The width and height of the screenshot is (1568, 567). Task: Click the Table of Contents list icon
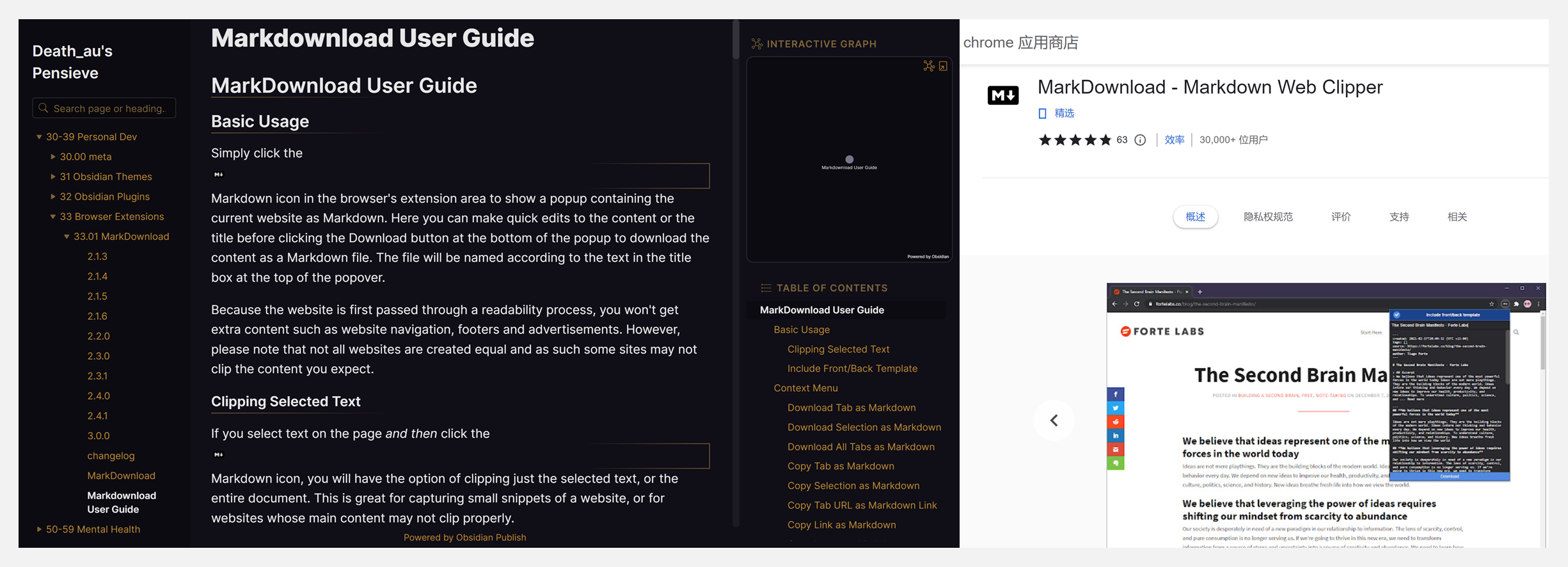click(x=766, y=288)
